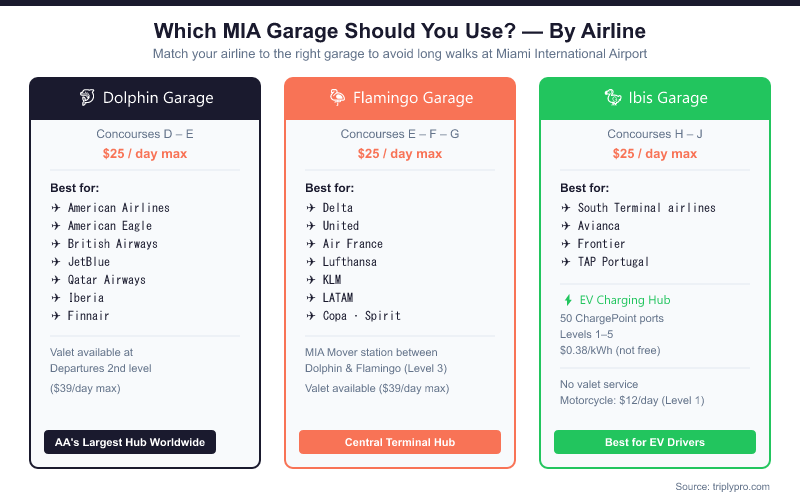Viewport: 800px width, 500px height.
Task: Click the airplane icon next to Frontier
Action: [x=566, y=244]
